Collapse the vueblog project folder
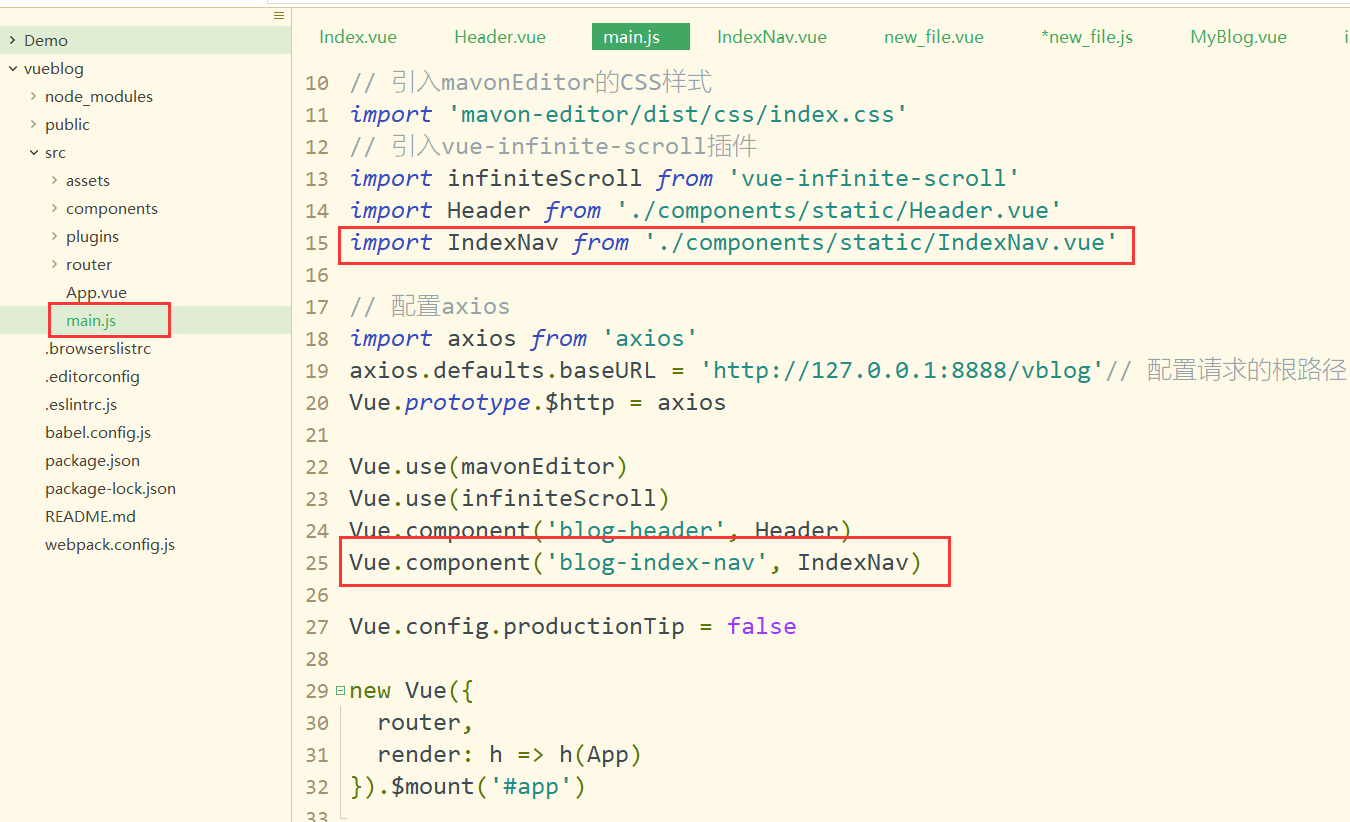 click(12, 69)
